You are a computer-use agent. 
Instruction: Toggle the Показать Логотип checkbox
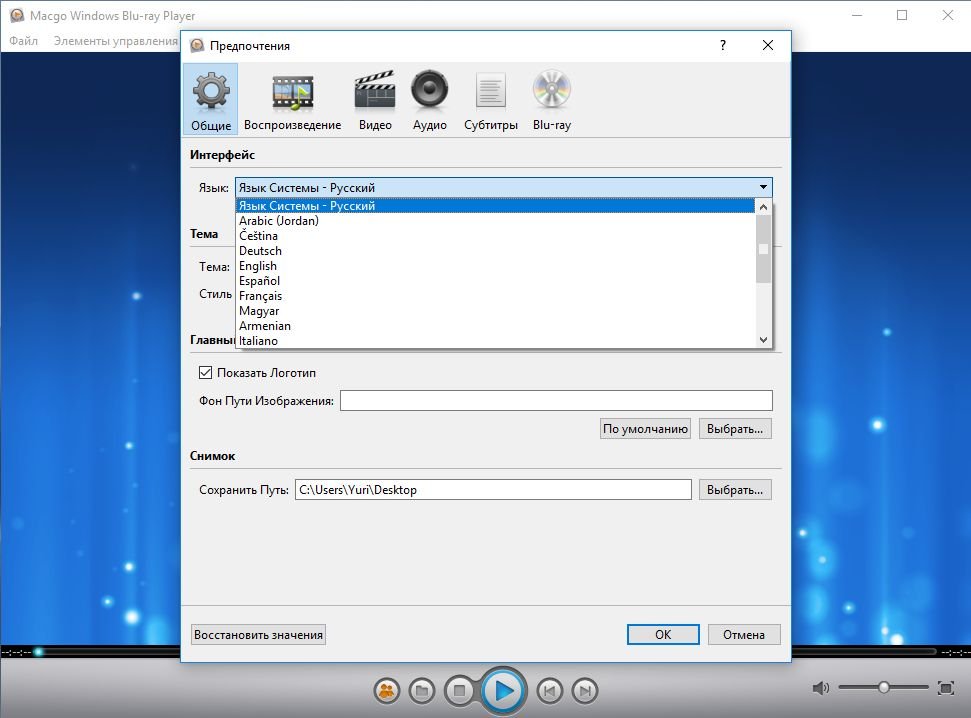click(205, 372)
